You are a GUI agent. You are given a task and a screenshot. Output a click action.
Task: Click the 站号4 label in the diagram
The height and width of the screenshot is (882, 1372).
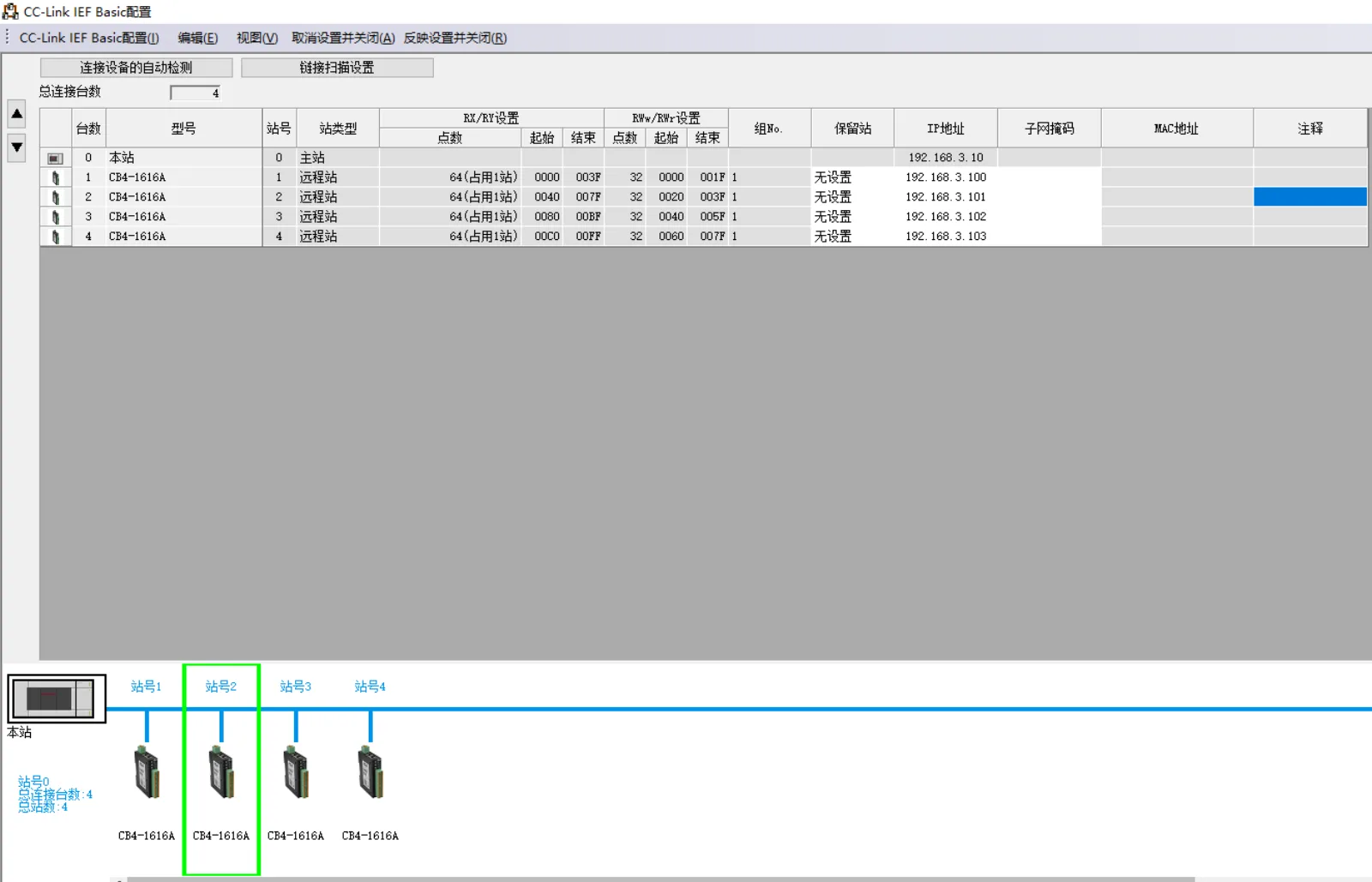click(370, 687)
